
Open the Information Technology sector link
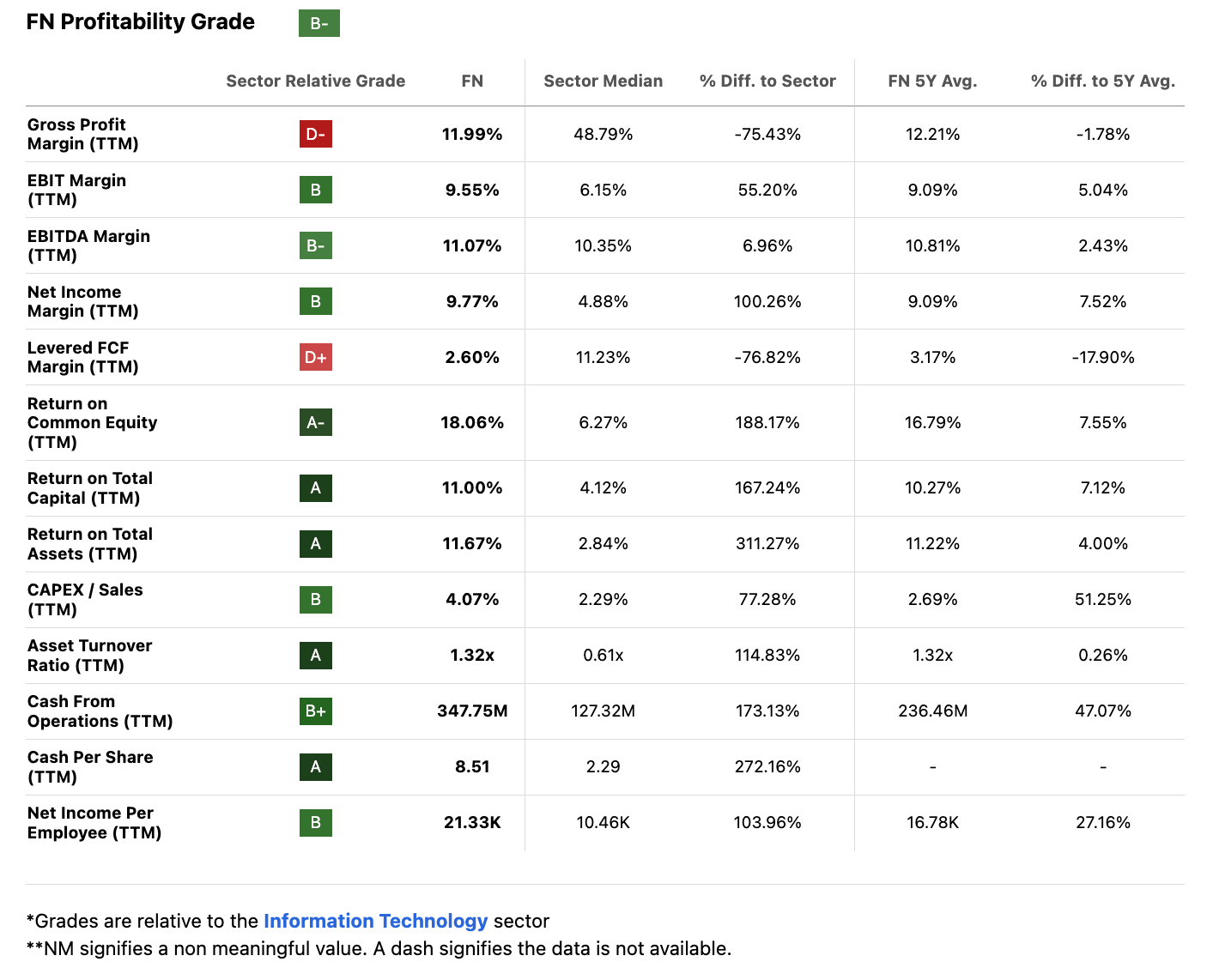pyautogui.click(x=375, y=921)
